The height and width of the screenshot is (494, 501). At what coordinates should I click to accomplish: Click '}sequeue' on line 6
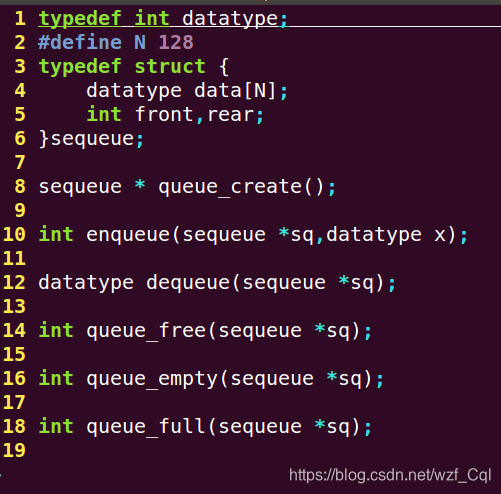[x=87, y=138]
